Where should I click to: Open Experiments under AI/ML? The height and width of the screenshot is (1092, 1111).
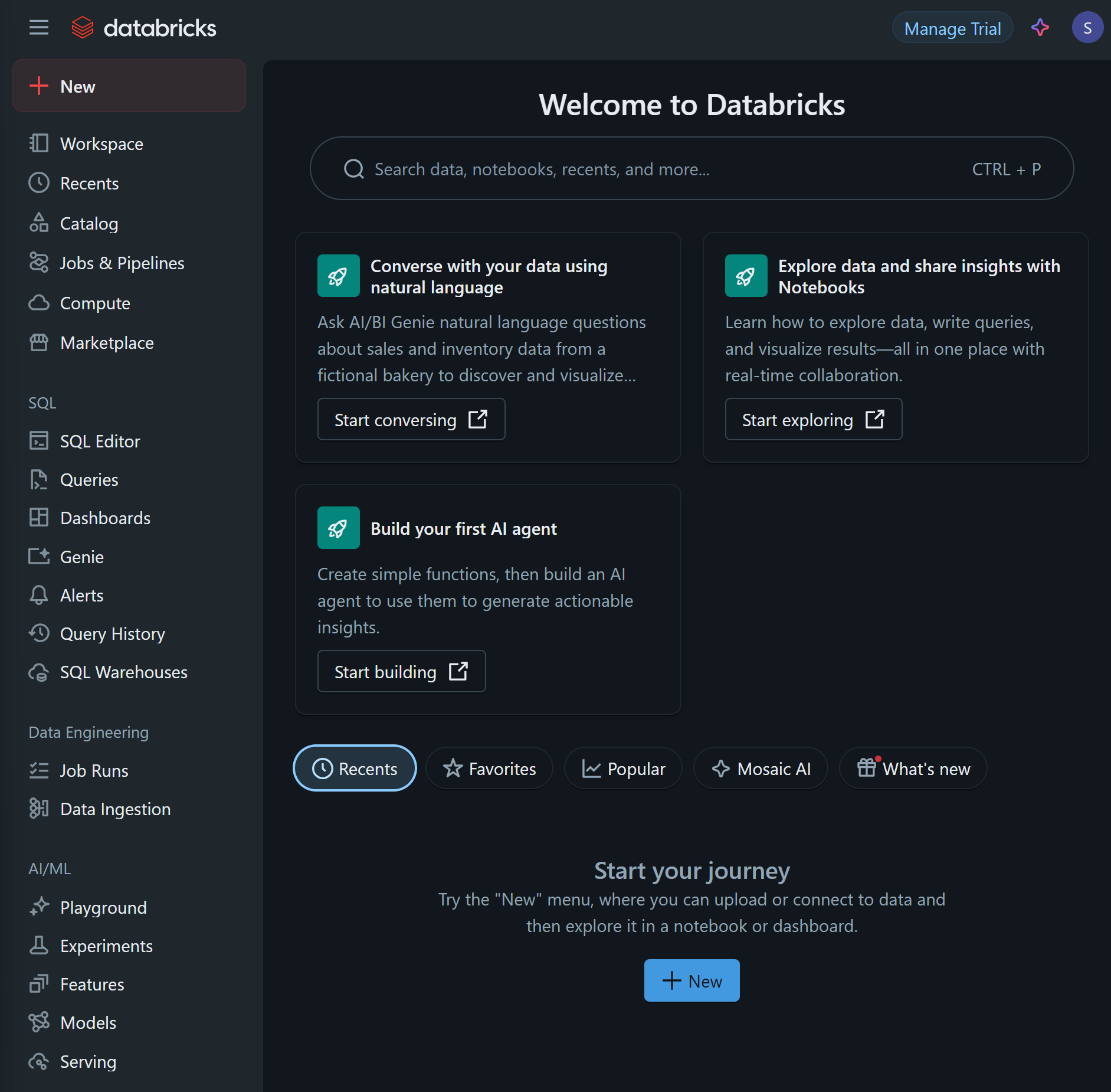point(129,946)
